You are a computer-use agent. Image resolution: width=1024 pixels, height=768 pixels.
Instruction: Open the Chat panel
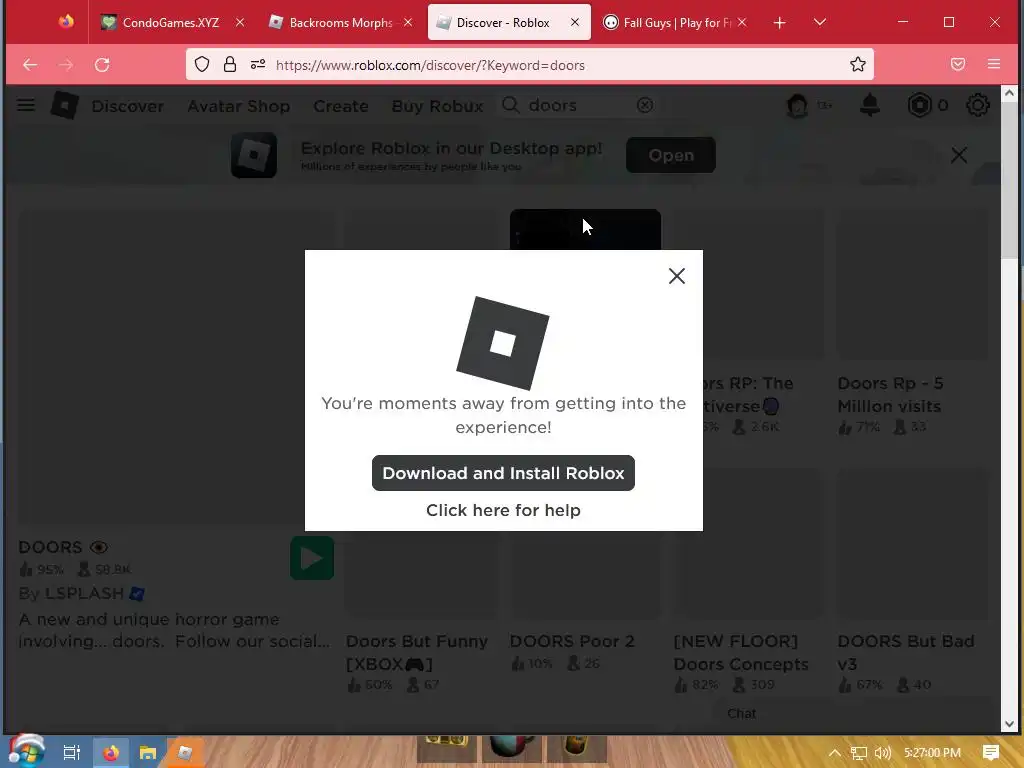742,714
